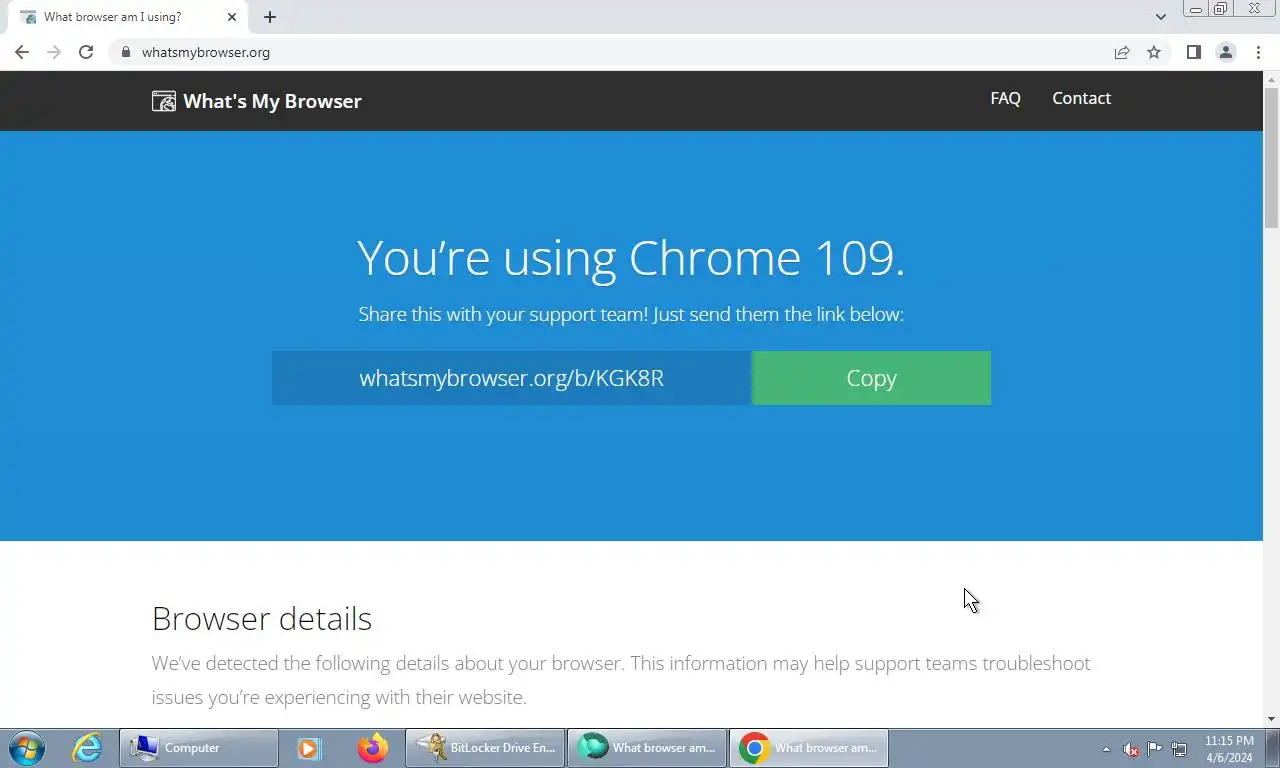Open Windows Media Player from the taskbar
Viewport: 1280px width, 768px height.
(309, 748)
